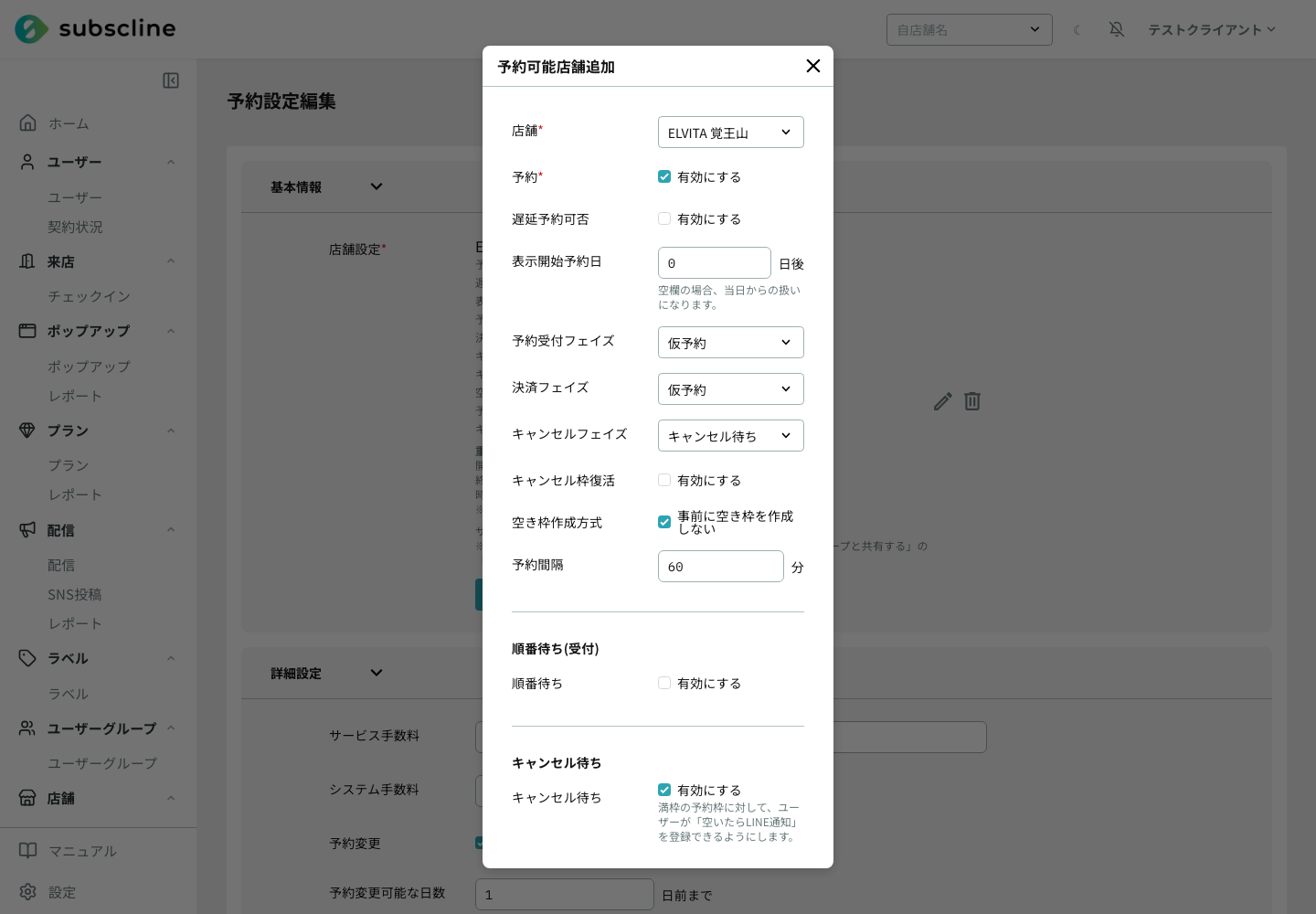Click the 予約間隔 minutes input field
Screen dimensions: 1316x914
click(x=721, y=567)
